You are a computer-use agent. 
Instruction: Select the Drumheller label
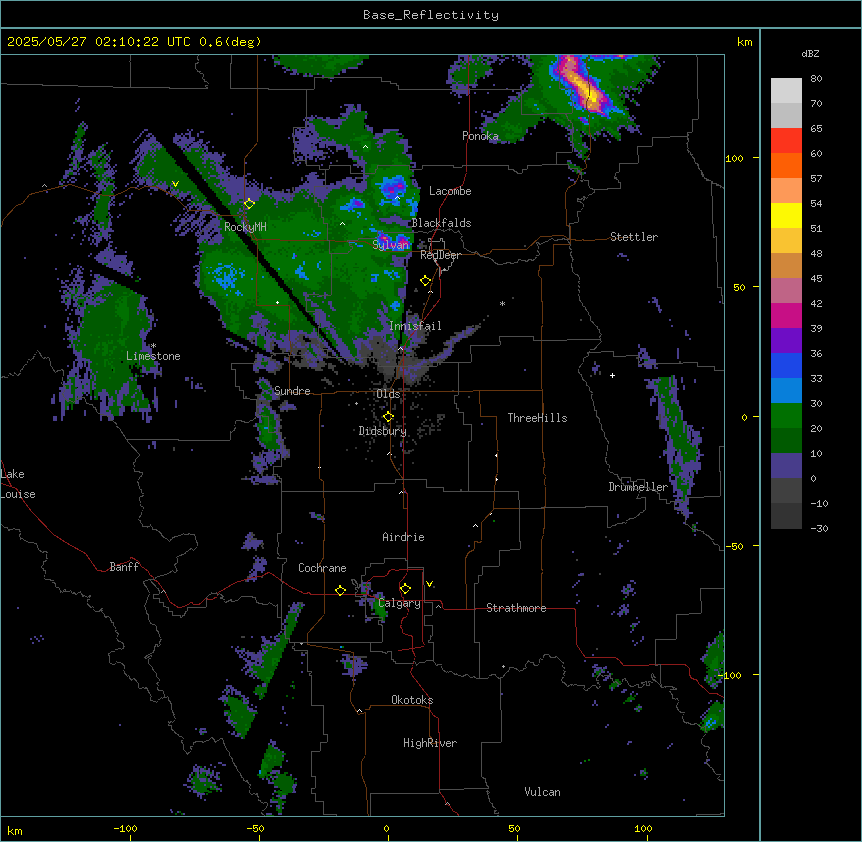click(x=638, y=488)
